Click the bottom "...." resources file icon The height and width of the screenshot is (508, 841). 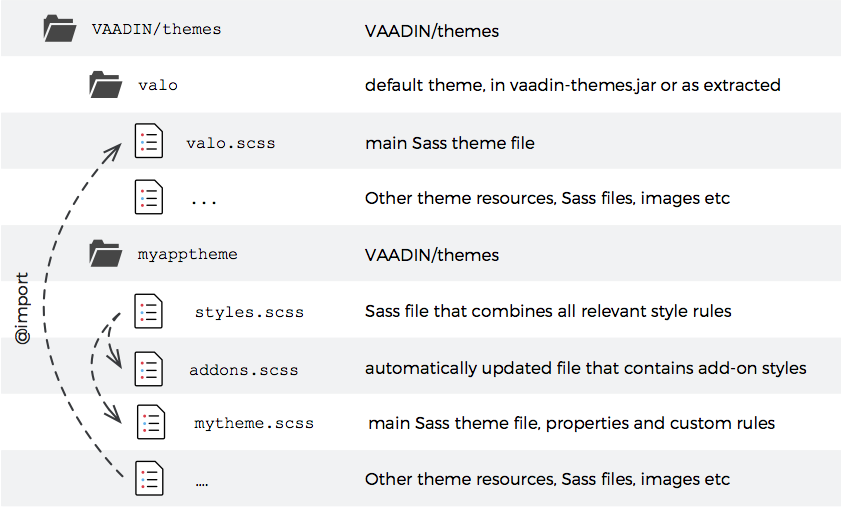149,479
